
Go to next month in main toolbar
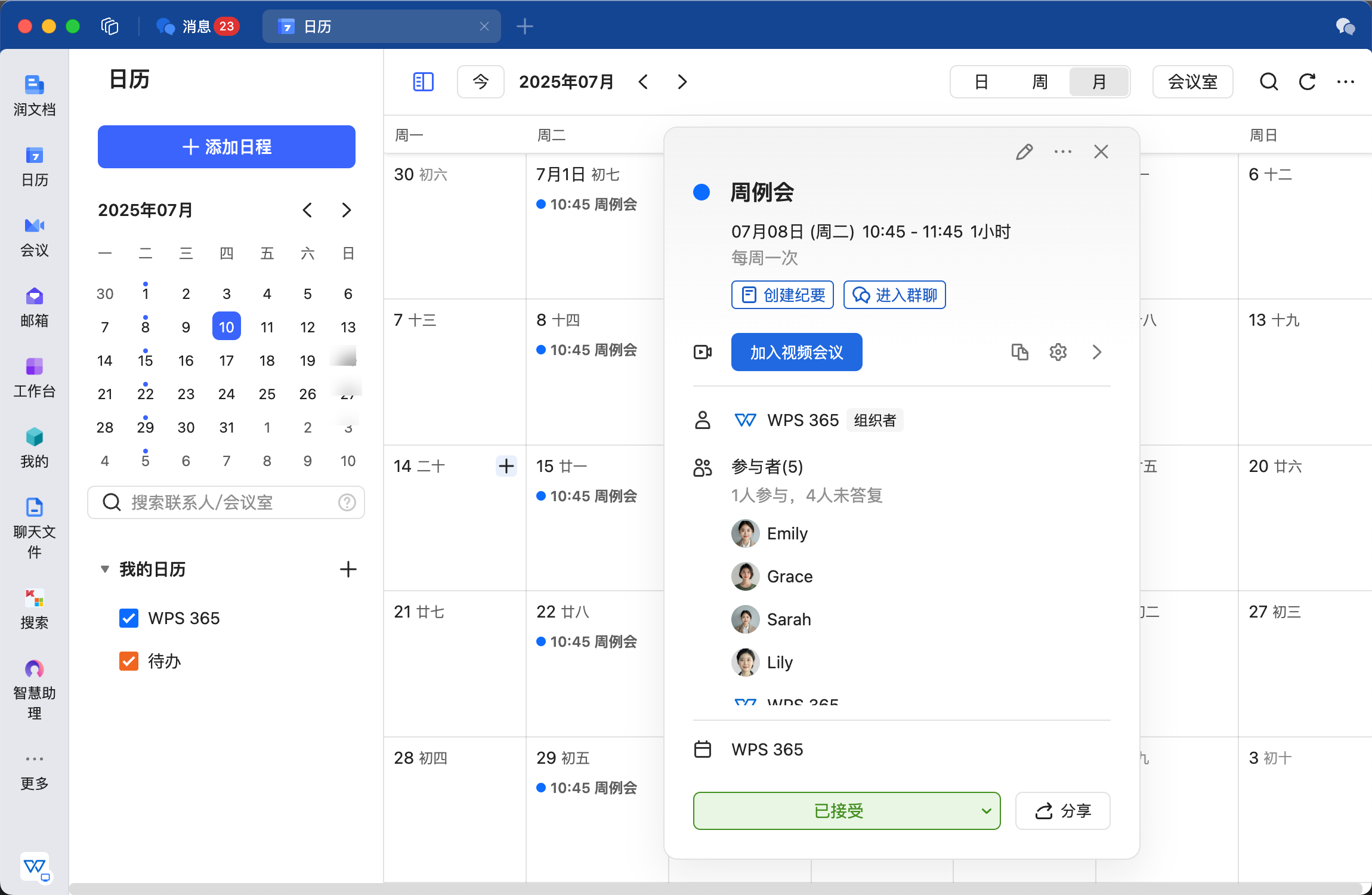click(x=682, y=82)
